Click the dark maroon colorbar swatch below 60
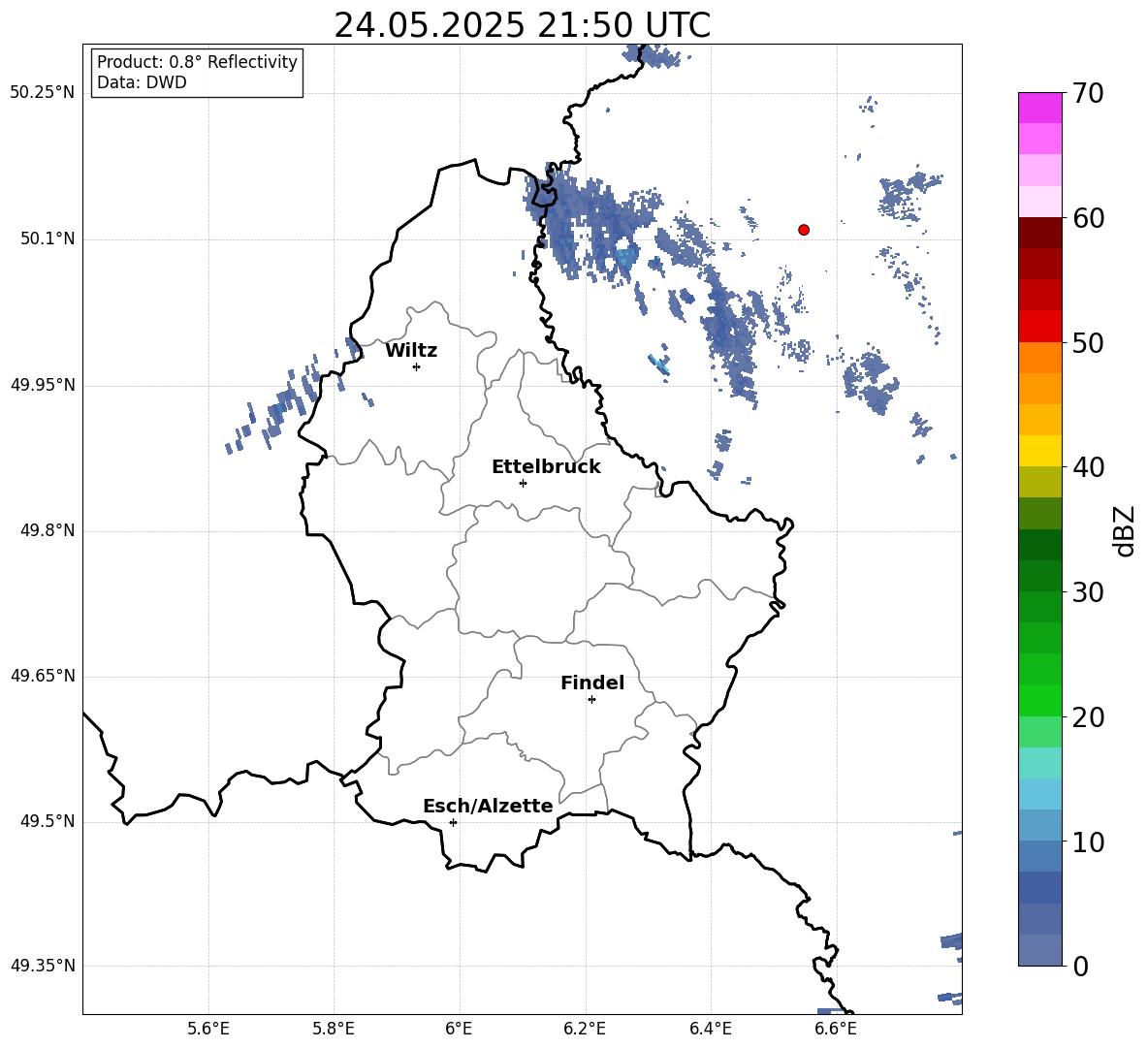This screenshot has width=1148, height=1048. pos(1039,233)
